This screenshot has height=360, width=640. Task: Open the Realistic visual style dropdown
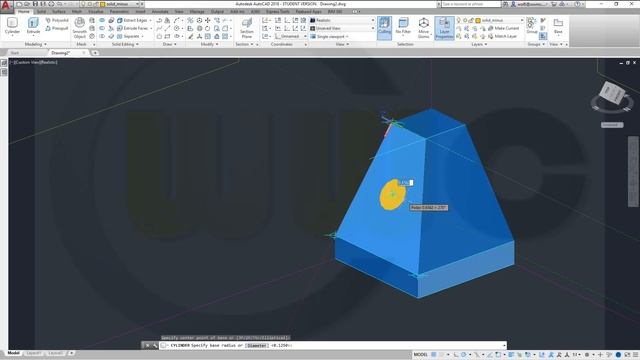[x=342, y=20]
